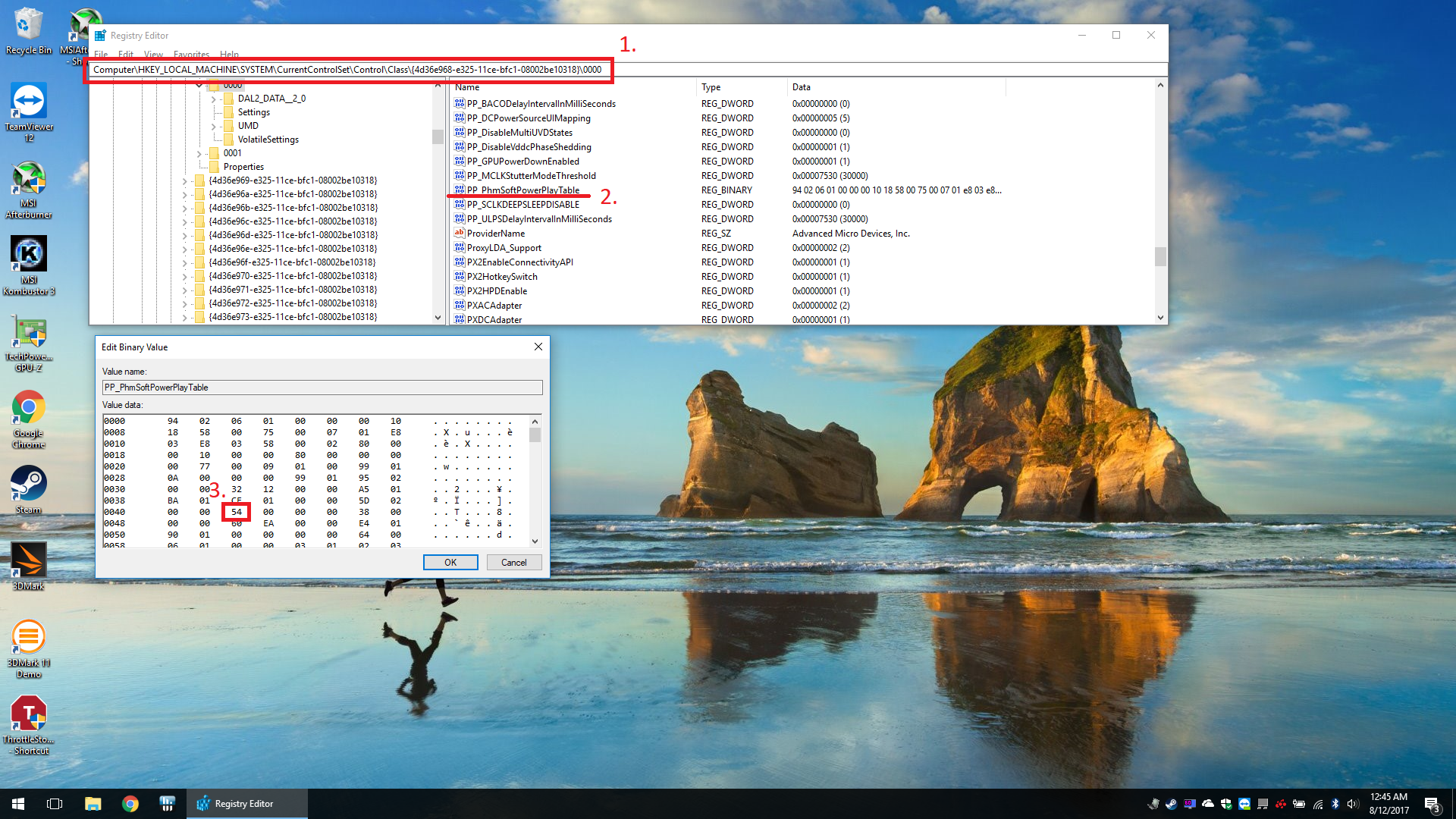The image size is (1456, 819).
Task: Expand the DAL2_DATA__2_0 key
Action: pos(214,99)
